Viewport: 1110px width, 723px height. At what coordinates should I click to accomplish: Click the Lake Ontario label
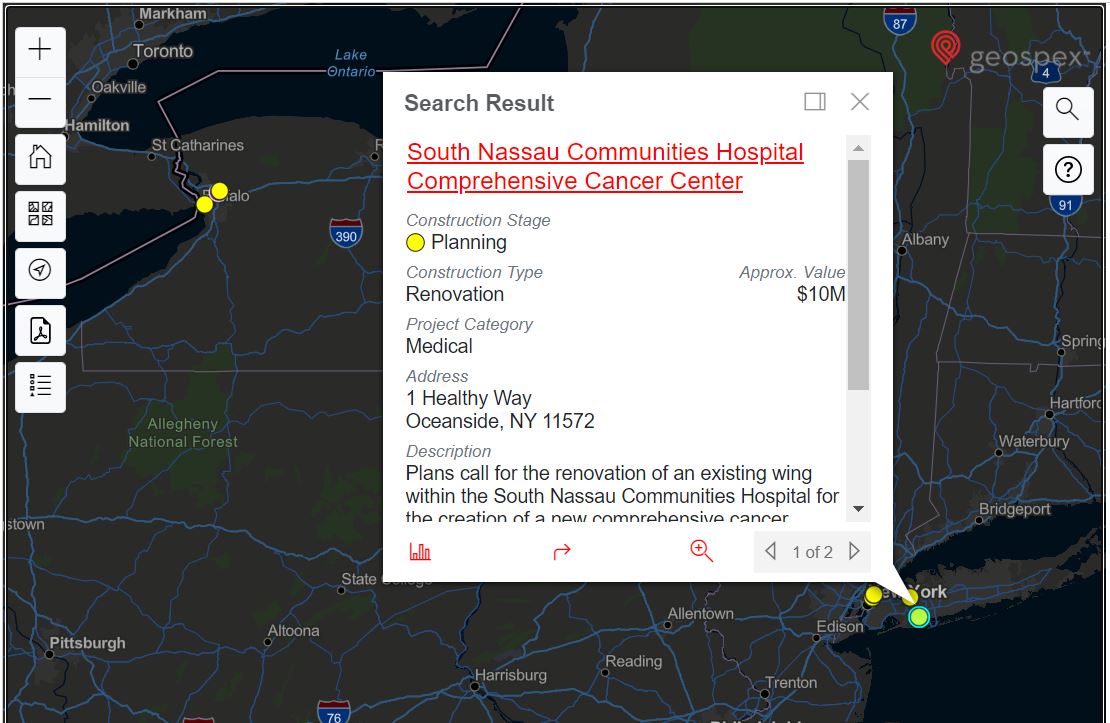pyautogui.click(x=351, y=63)
